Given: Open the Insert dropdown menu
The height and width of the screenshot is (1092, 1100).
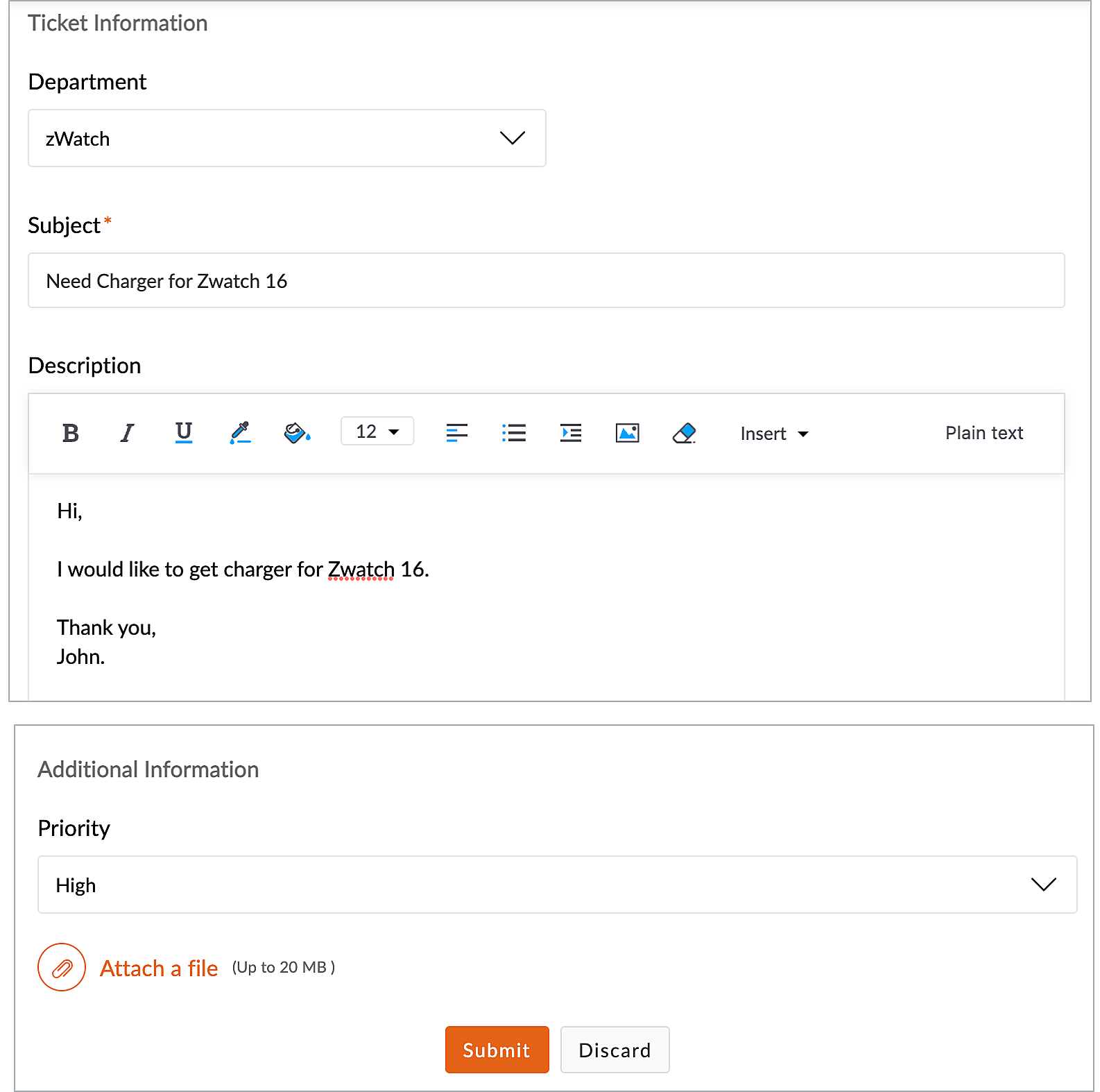Looking at the screenshot, I should pyautogui.click(x=774, y=434).
